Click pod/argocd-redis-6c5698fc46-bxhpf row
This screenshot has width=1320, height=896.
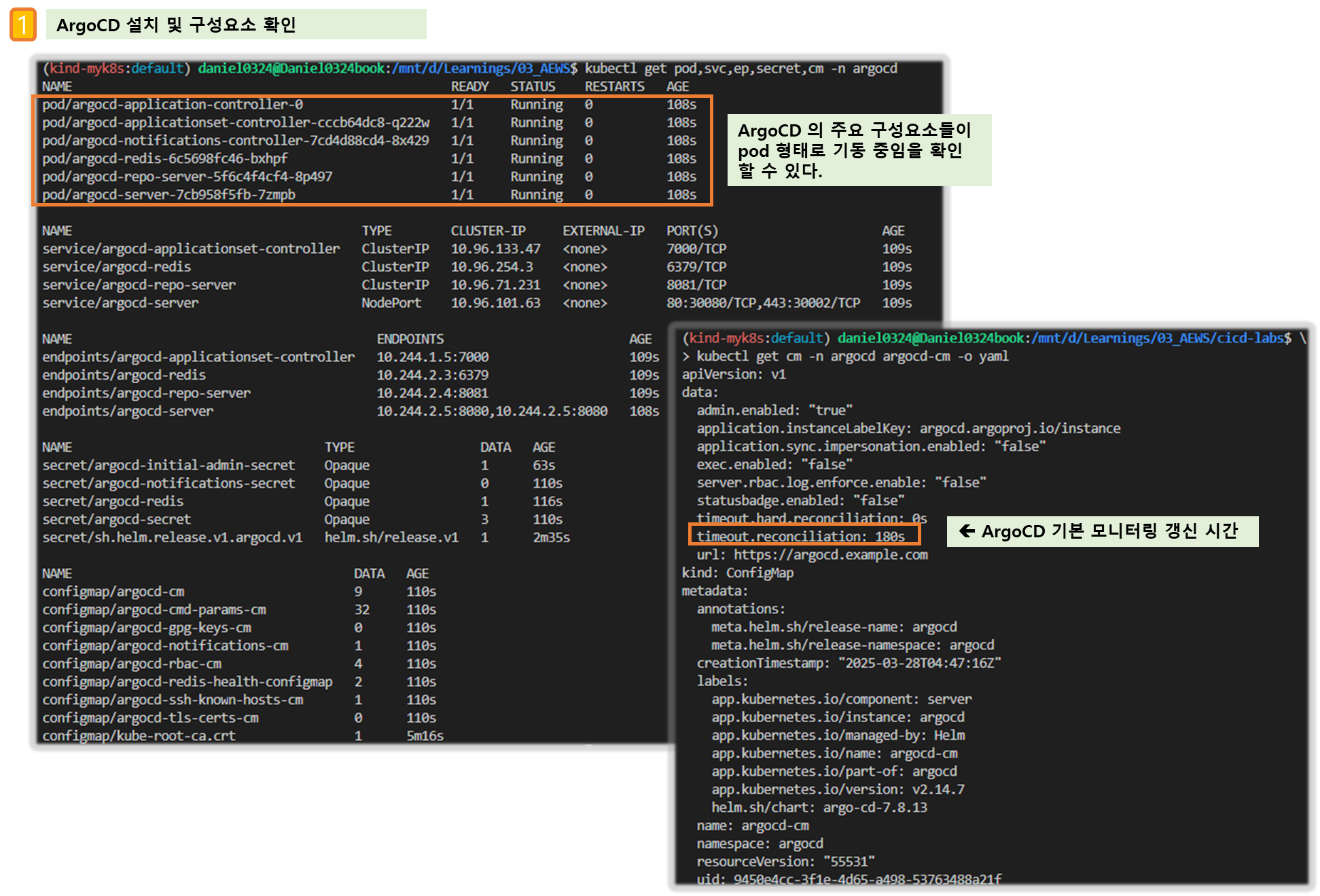click(164, 158)
